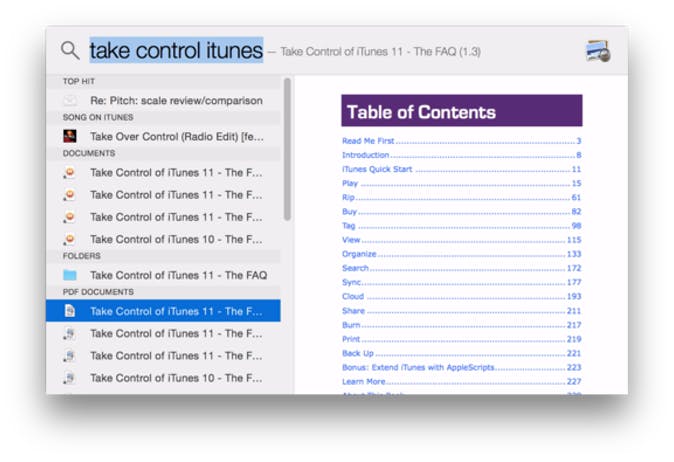Go to the 'Back Up' chapter link

461,354
